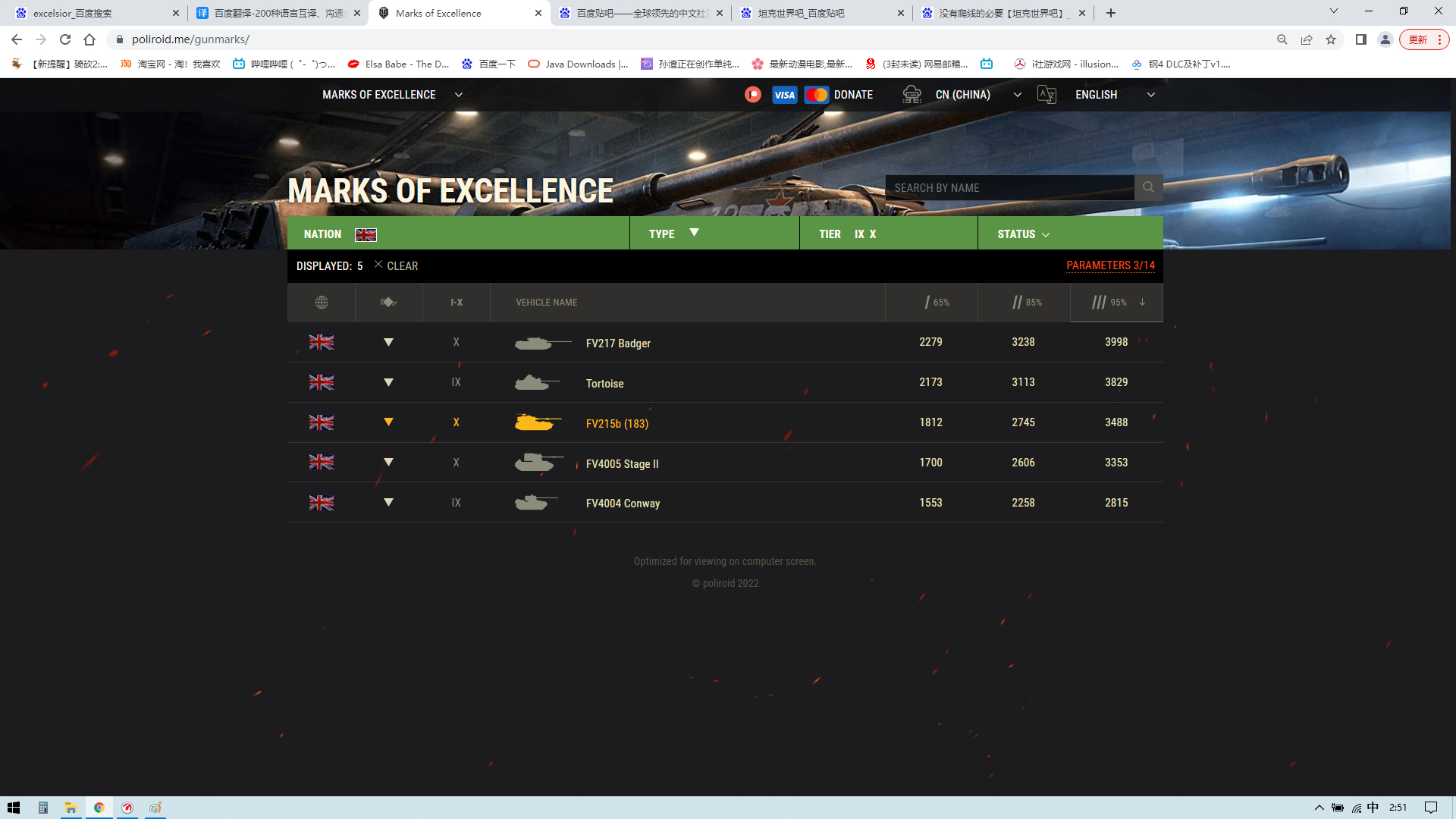
Task: Switch to 坦克世界吧 browser tab
Action: 821,13
